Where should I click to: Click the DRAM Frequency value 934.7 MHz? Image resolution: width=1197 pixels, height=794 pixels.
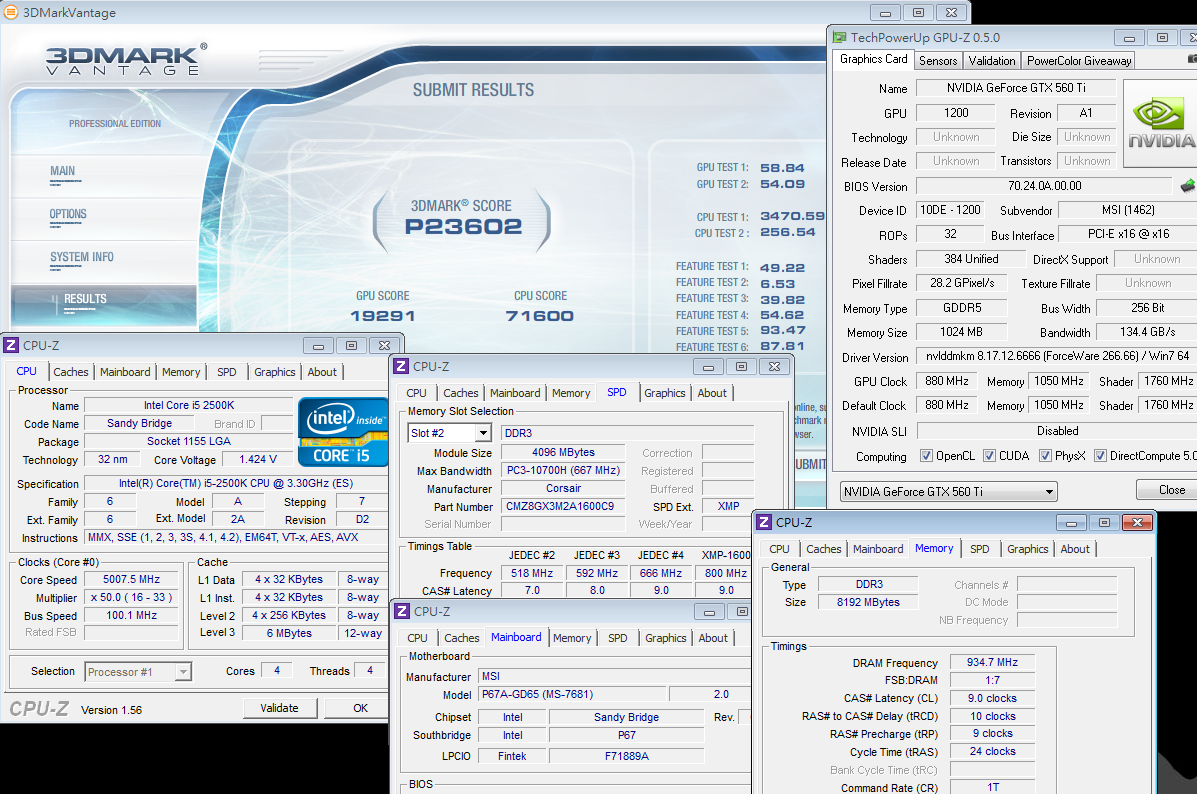coord(992,663)
